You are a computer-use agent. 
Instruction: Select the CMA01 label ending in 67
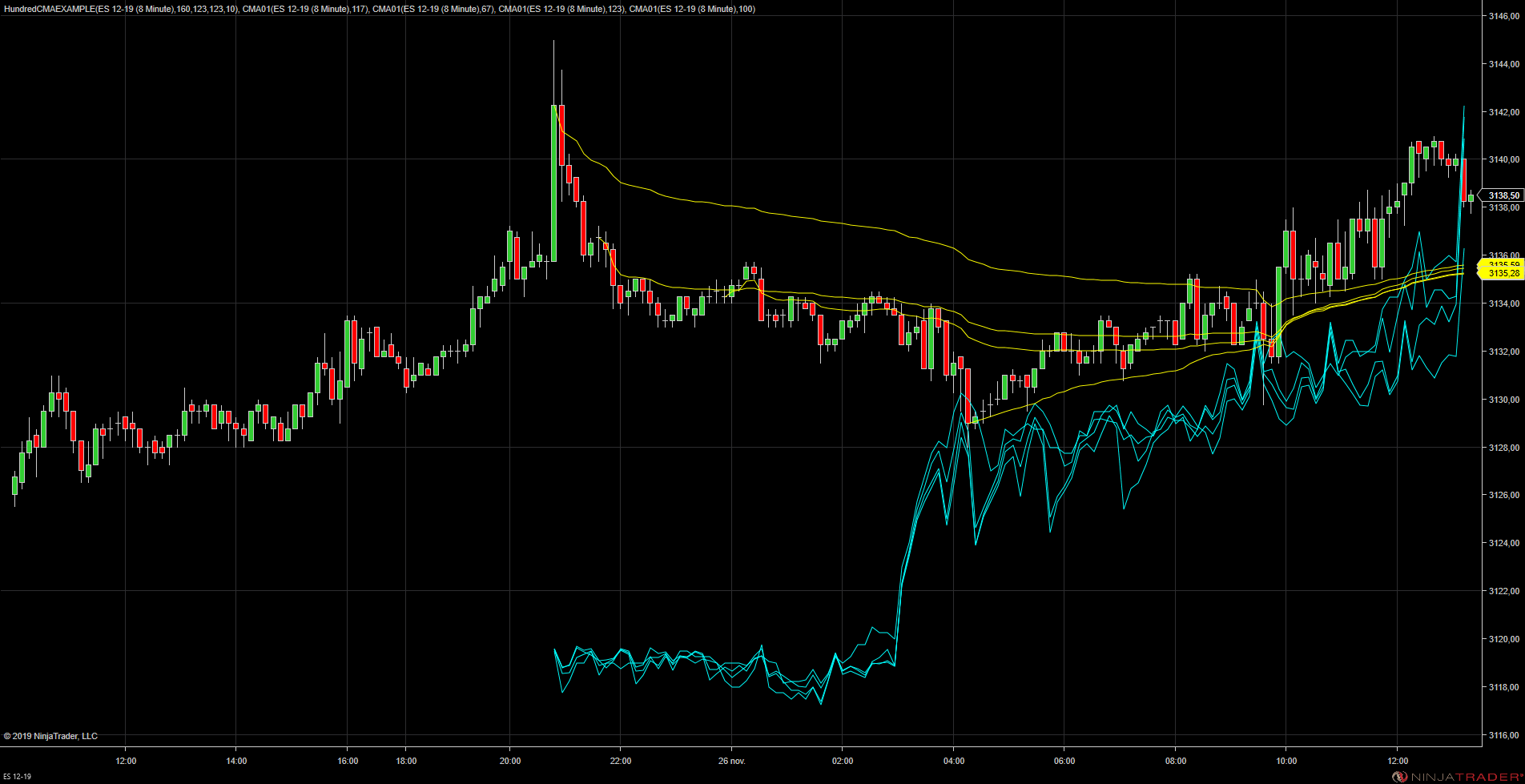[433, 9]
